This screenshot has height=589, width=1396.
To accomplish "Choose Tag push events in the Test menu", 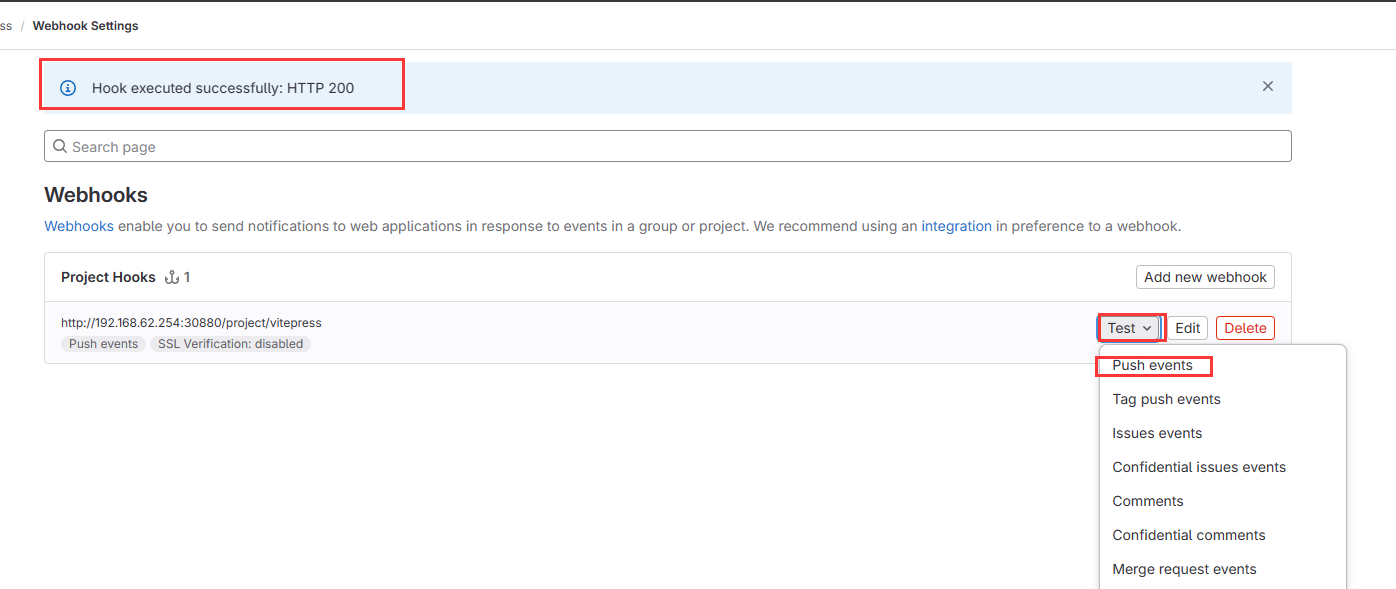I will click(1166, 399).
